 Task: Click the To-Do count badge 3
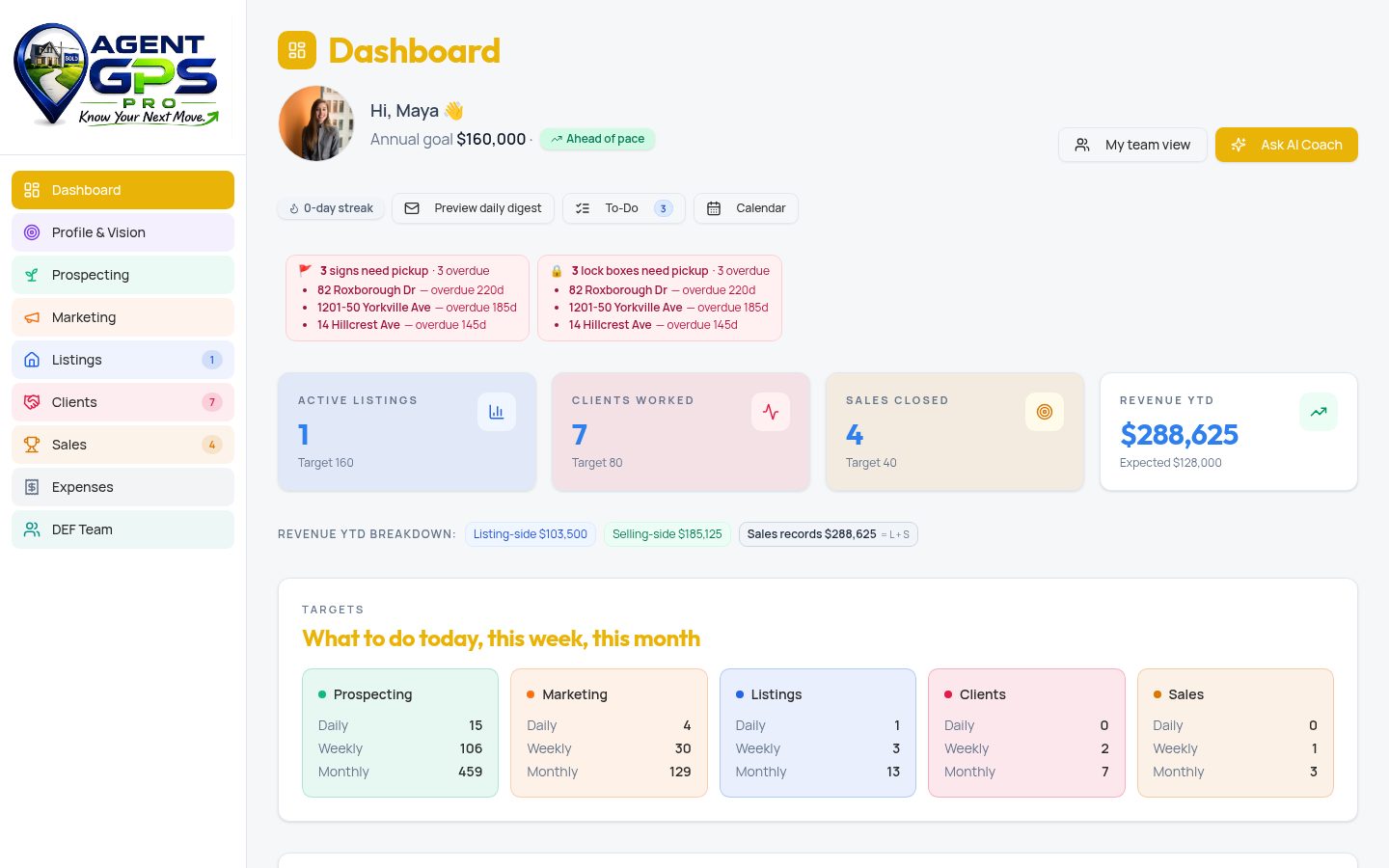coord(664,208)
